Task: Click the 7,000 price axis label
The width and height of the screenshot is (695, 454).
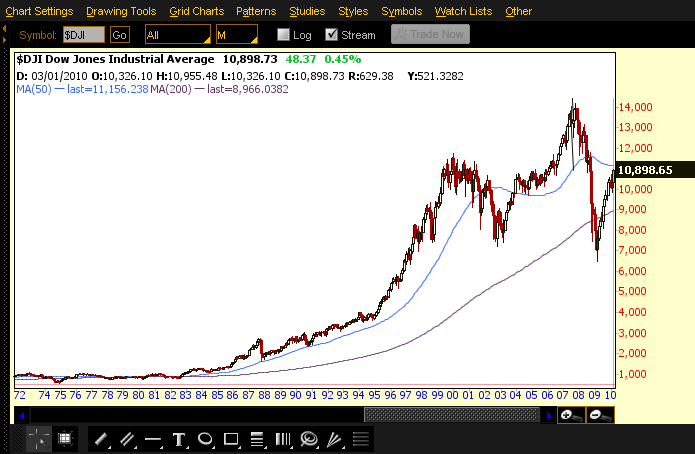Action: coord(632,250)
